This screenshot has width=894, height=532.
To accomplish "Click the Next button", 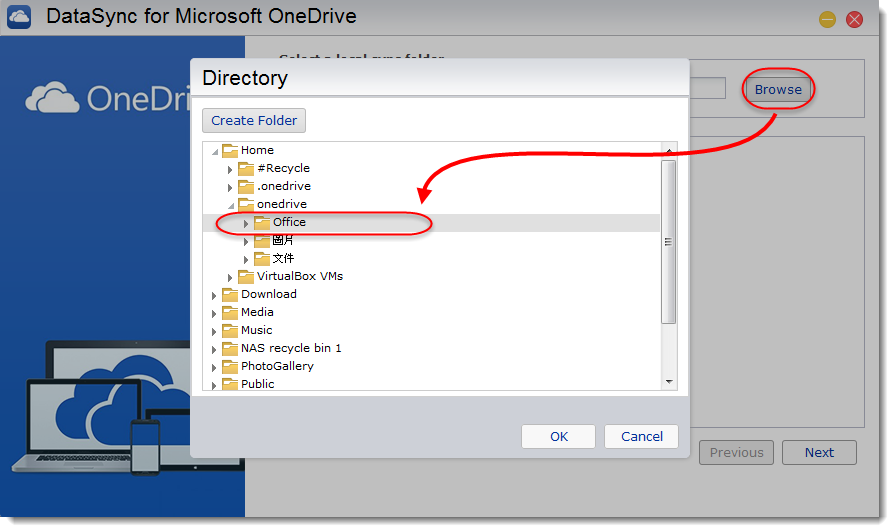I will (x=819, y=452).
